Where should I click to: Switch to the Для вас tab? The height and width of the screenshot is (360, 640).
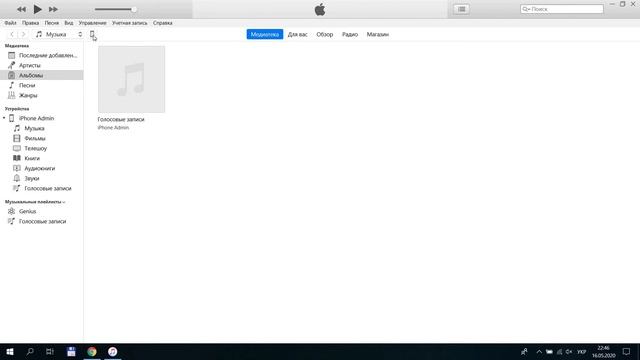click(298, 34)
